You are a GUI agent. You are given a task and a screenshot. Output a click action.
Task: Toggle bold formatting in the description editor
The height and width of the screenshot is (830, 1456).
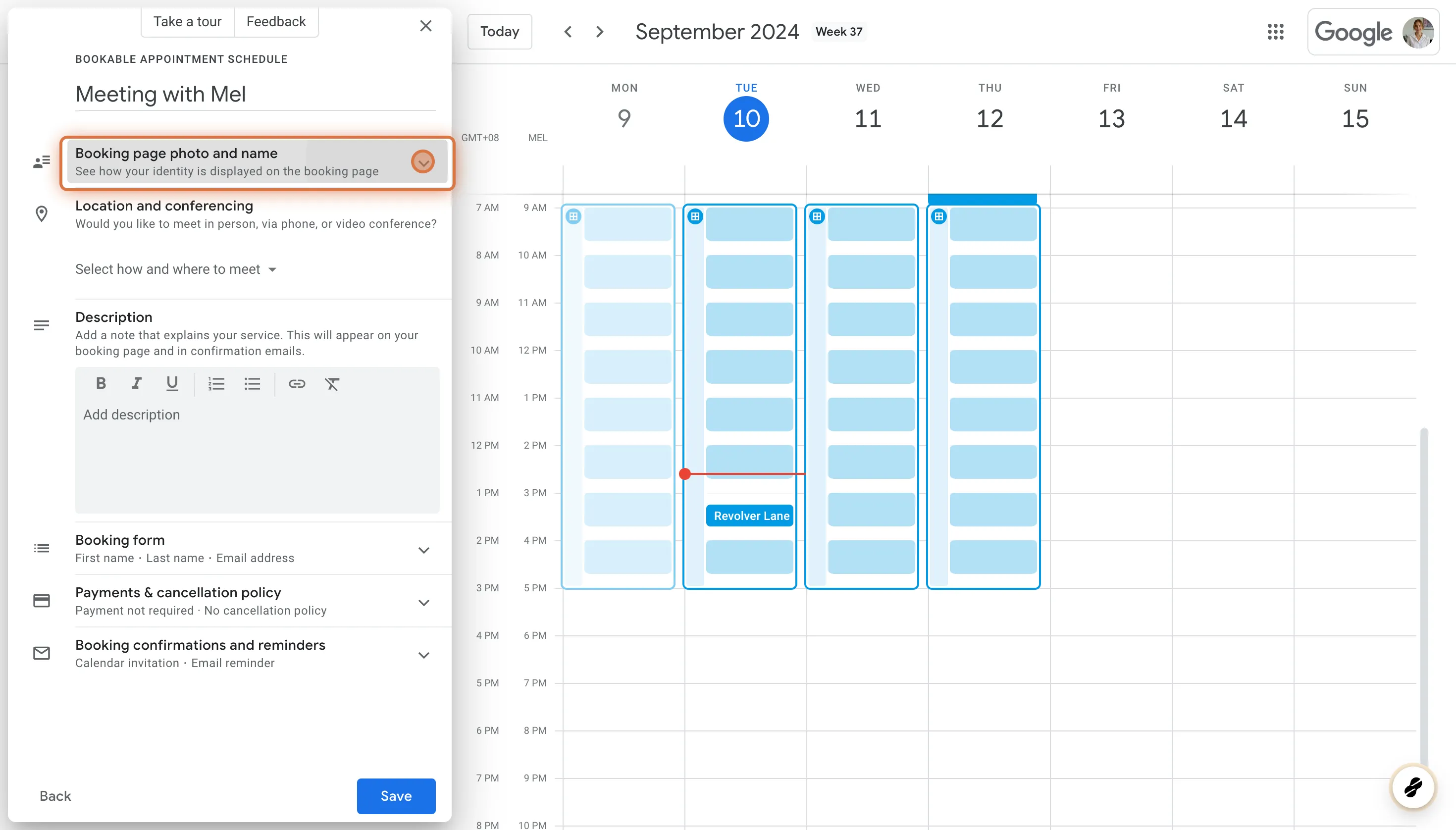click(101, 384)
